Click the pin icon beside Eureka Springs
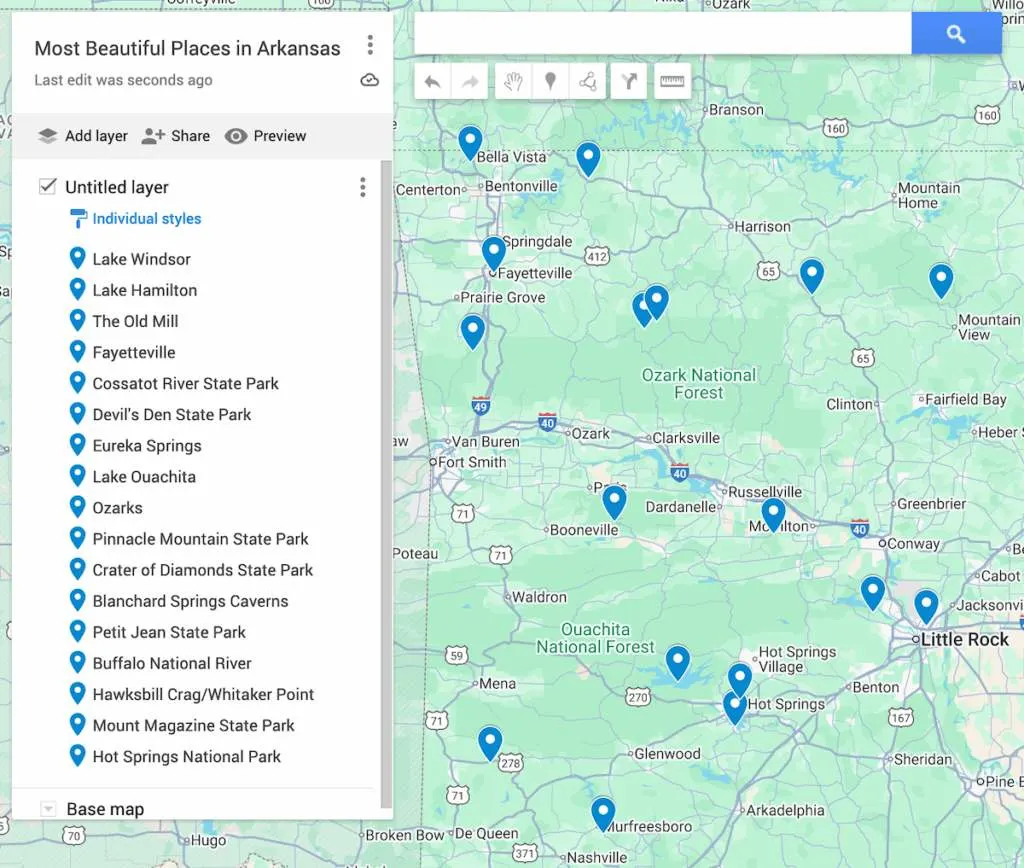The height and width of the screenshot is (868, 1024). point(77,445)
